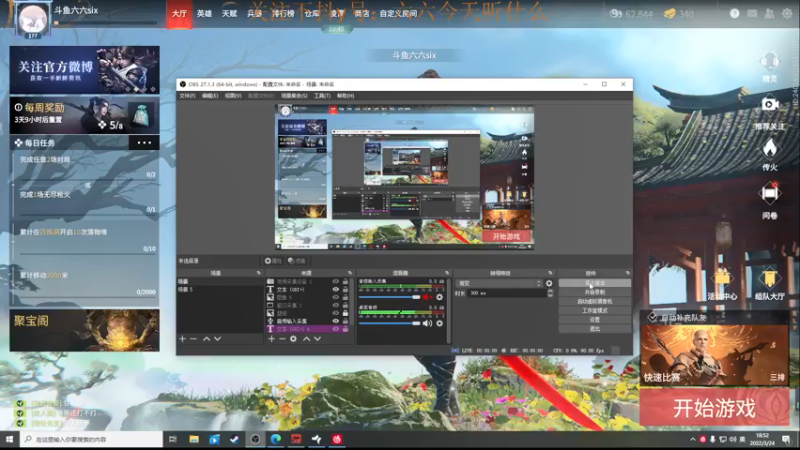Toggle visibility of 音频输入采集 source
Image resolution: width=800 pixels, height=450 pixels.
click(336, 321)
